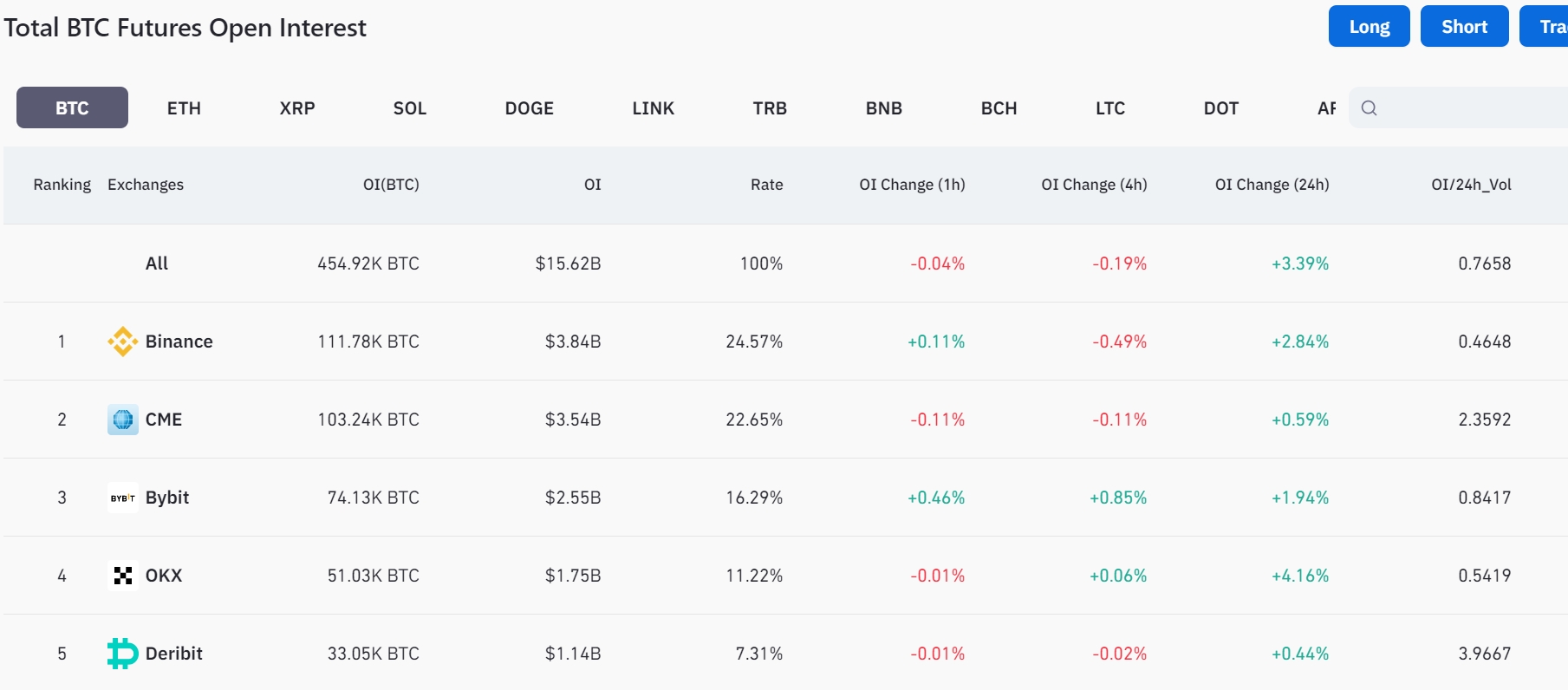Click the OKX checkered logo icon

click(122, 576)
